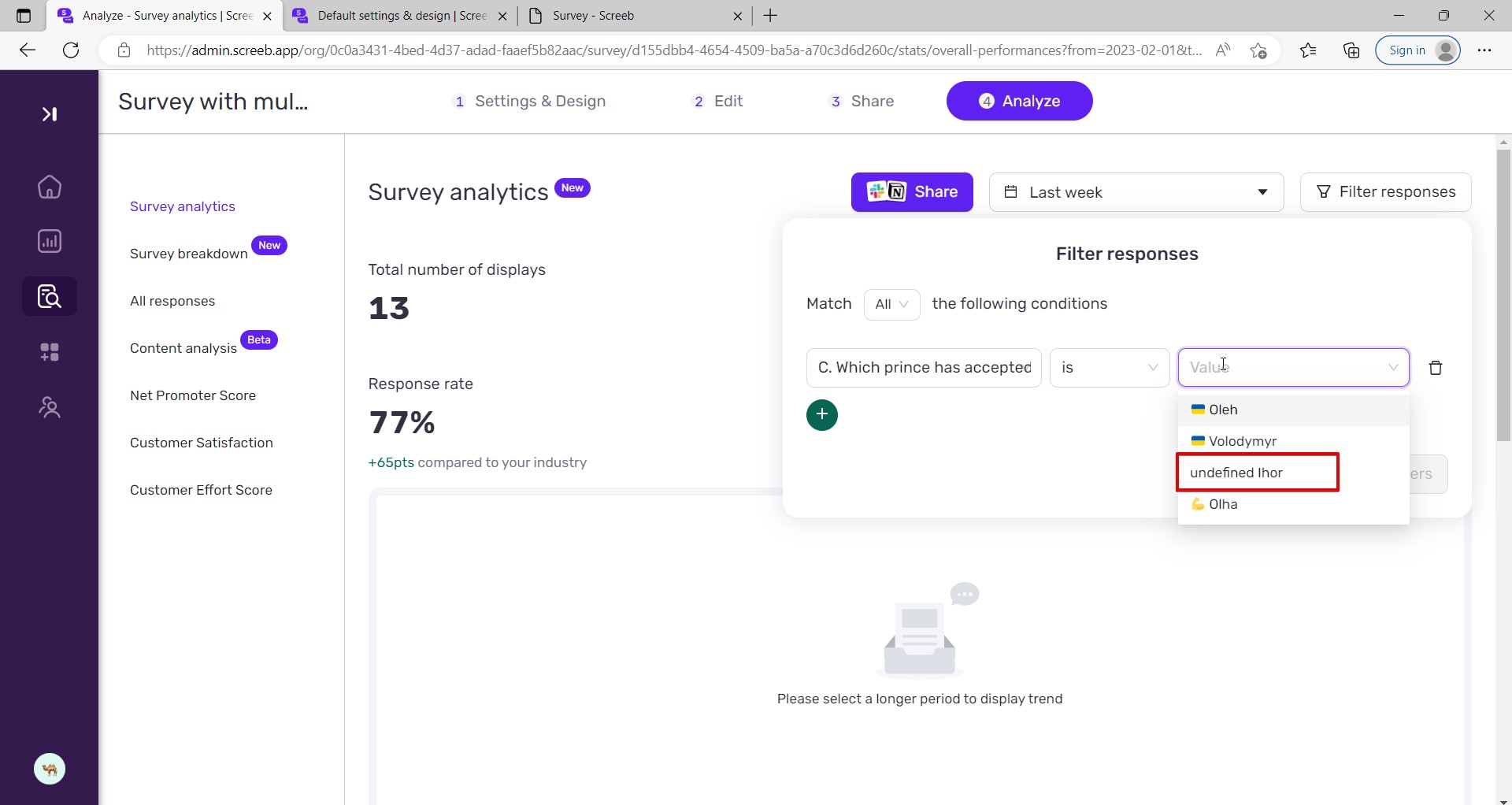Screen dimensions: 1512x805
Task: Open the read aloud icon in address bar
Action: coord(1223,50)
